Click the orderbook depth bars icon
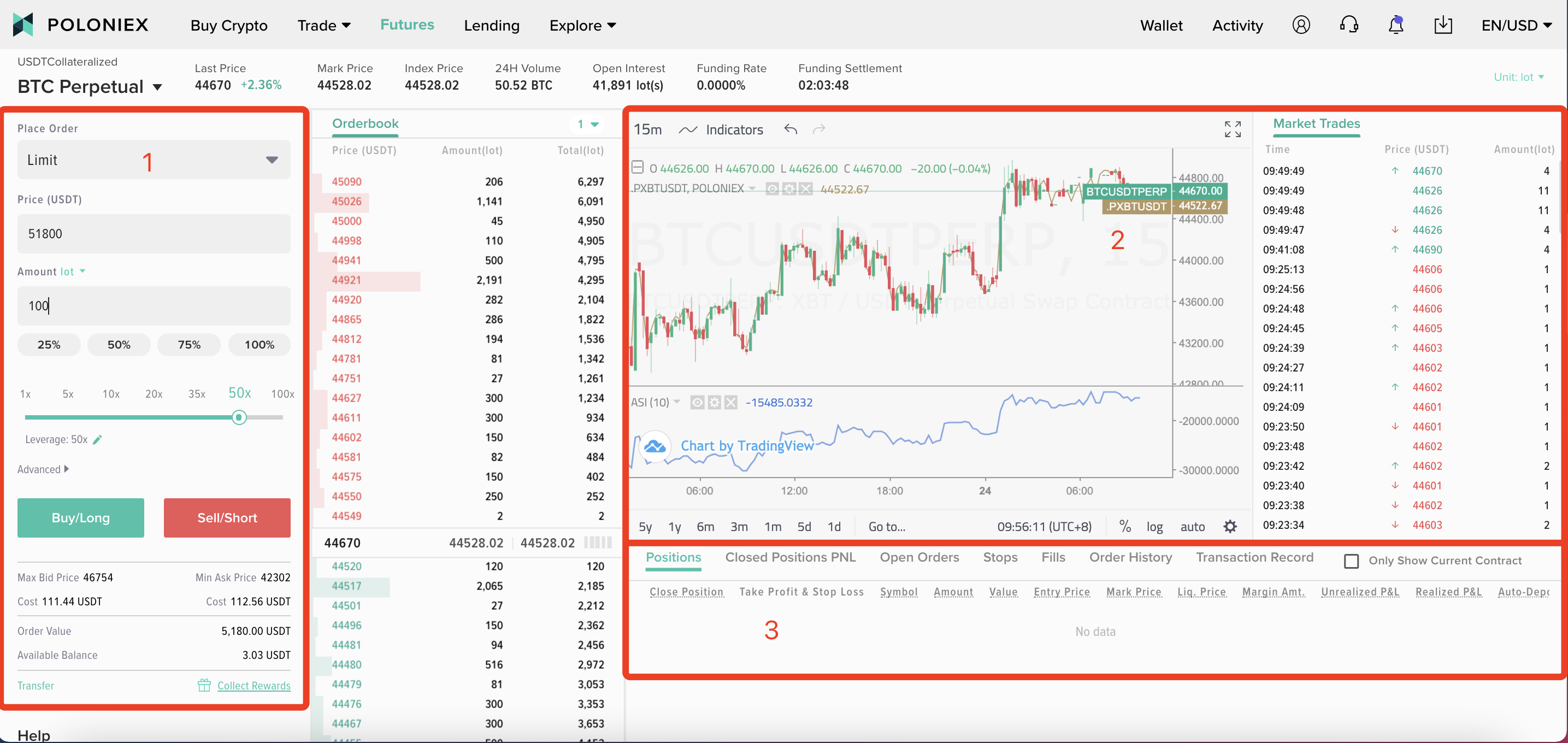The width and height of the screenshot is (1568, 743). coord(597,542)
